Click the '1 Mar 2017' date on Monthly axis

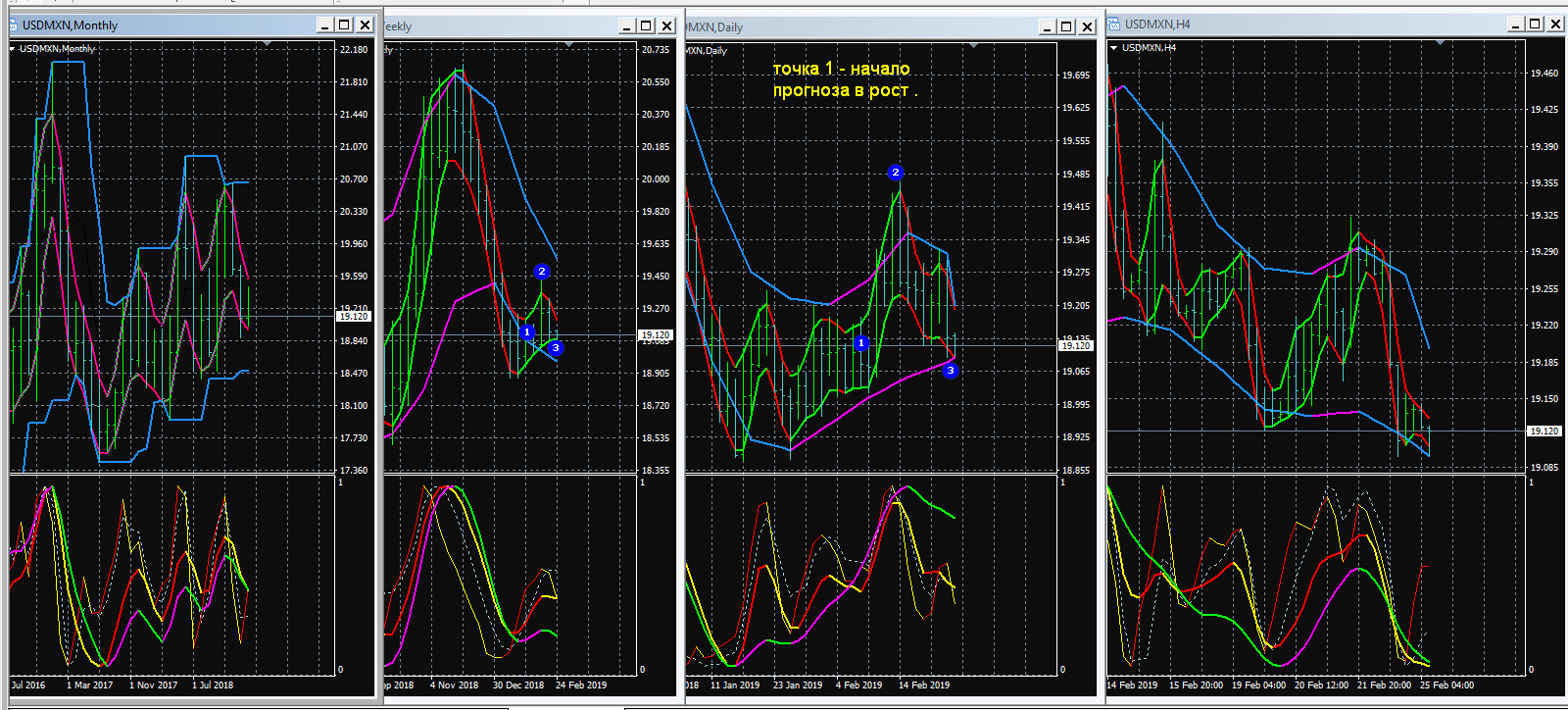pyautogui.click(x=89, y=685)
